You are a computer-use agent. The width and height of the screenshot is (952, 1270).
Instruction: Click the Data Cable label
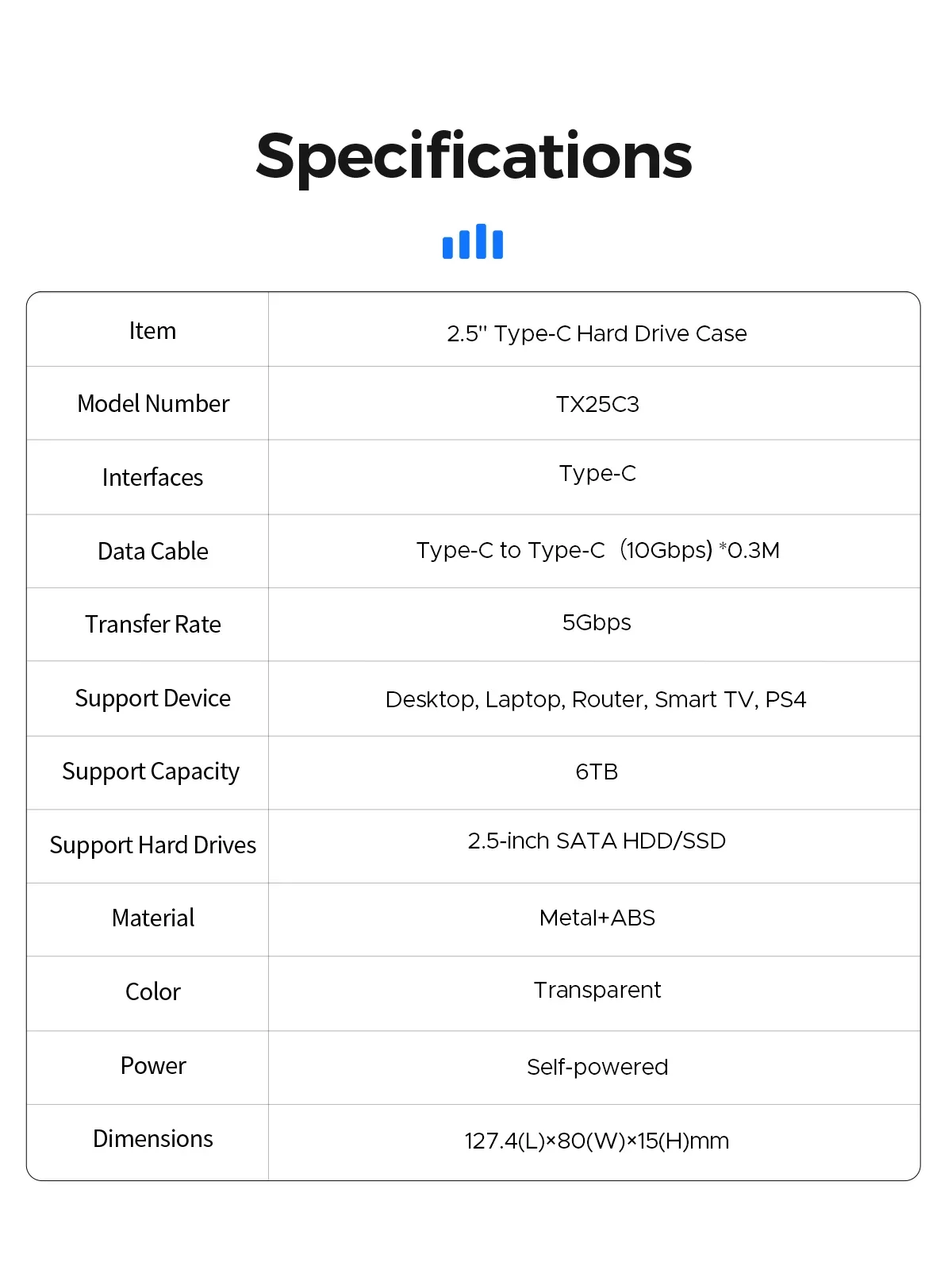tap(153, 552)
